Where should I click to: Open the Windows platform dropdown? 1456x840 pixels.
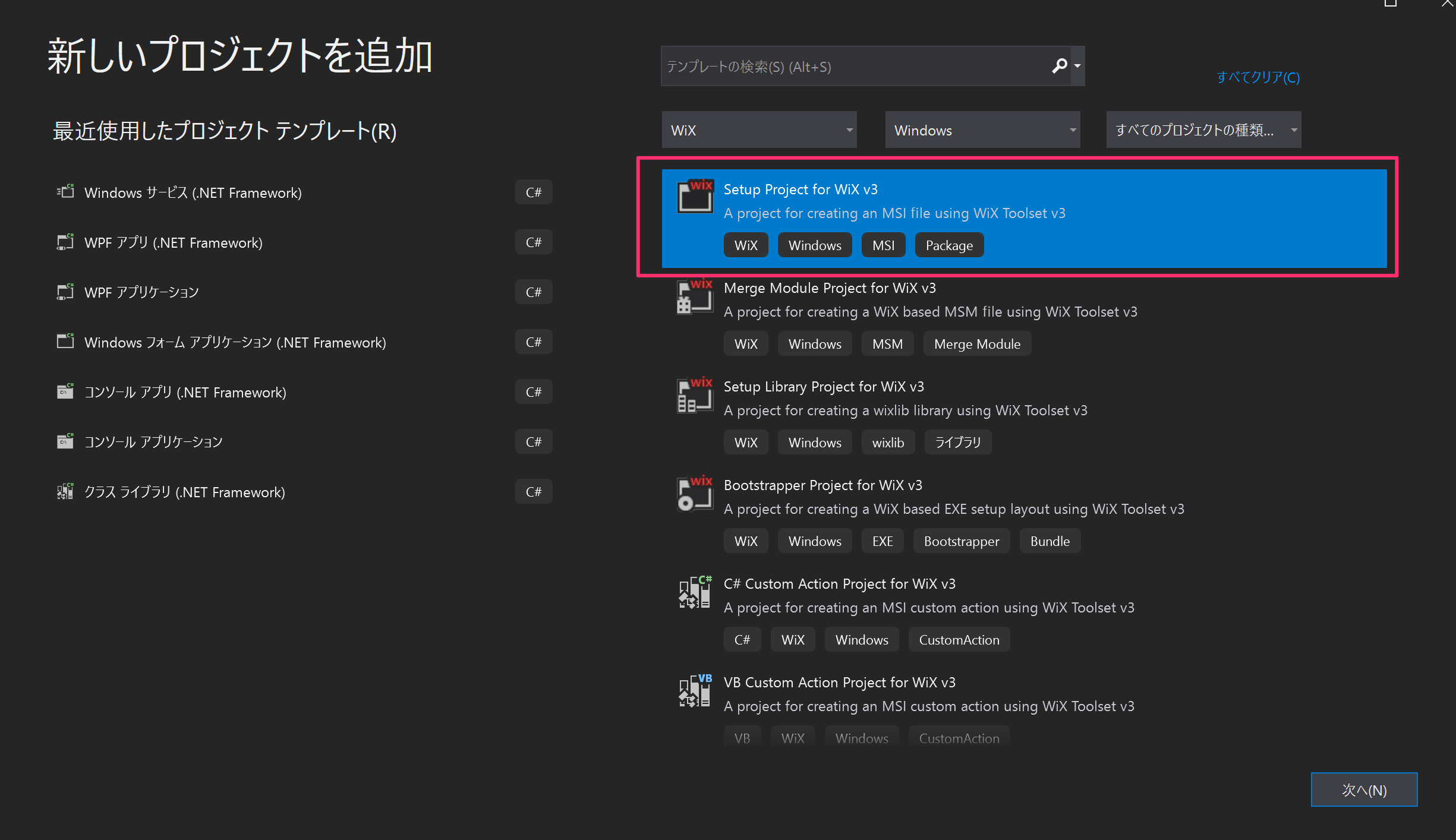982,130
